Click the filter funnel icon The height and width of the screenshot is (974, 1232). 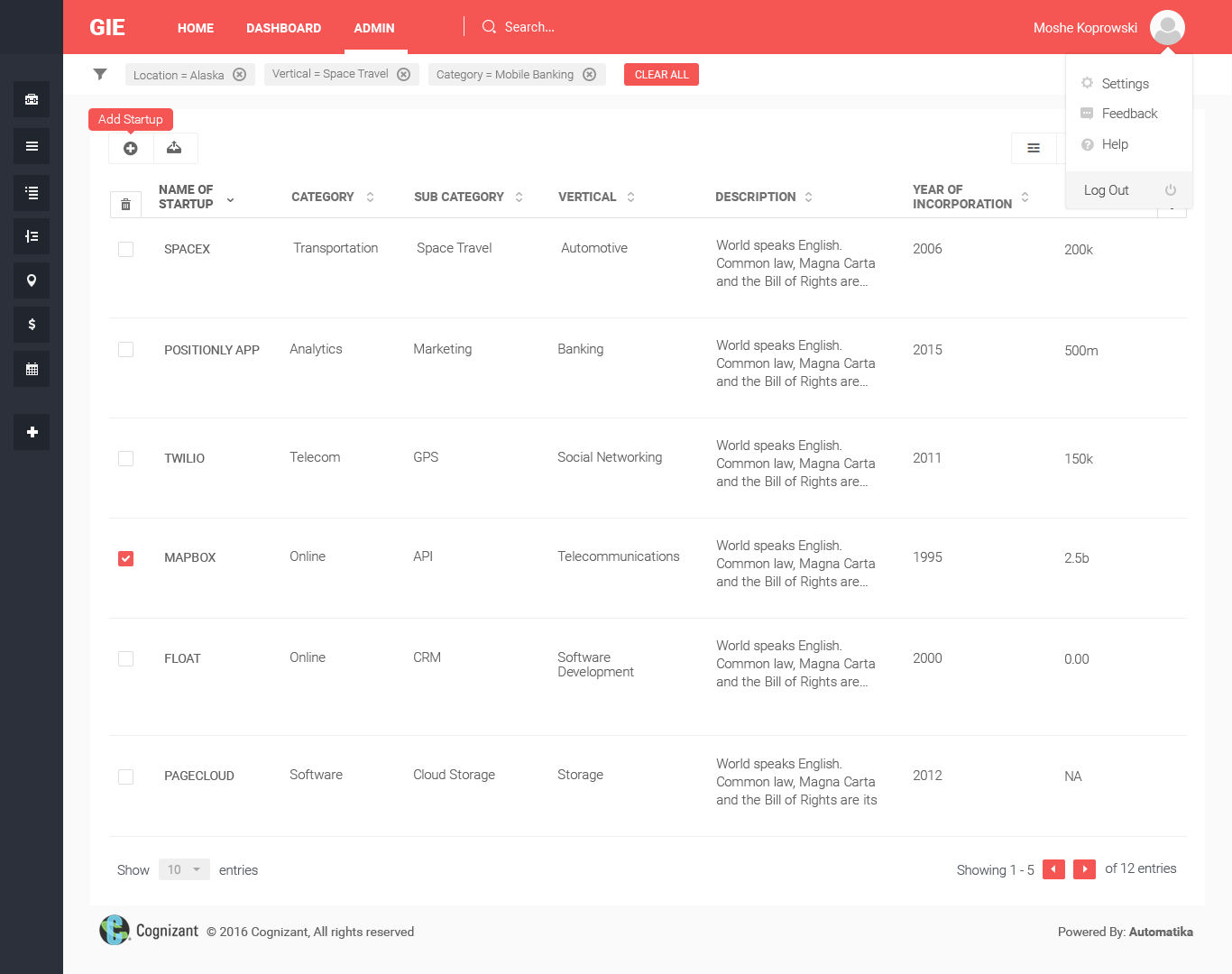coord(100,74)
